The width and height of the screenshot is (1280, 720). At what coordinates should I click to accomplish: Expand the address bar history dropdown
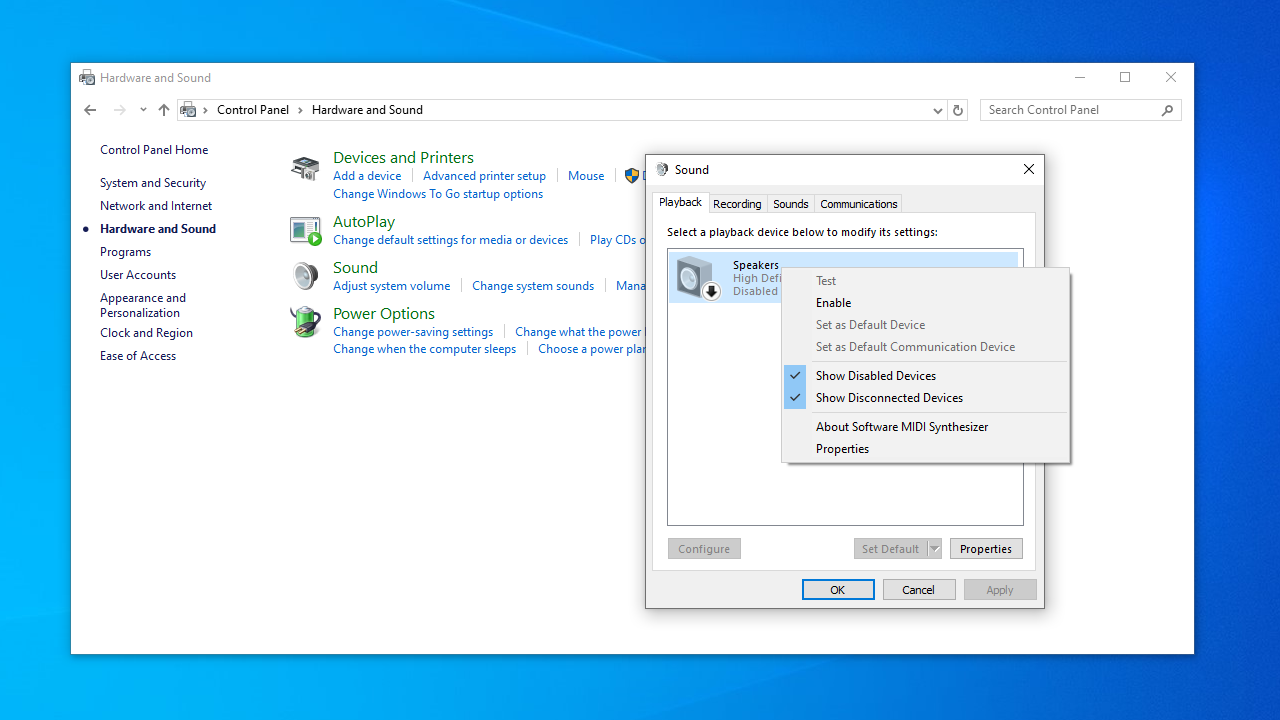pyautogui.click(x=937, y=110)
